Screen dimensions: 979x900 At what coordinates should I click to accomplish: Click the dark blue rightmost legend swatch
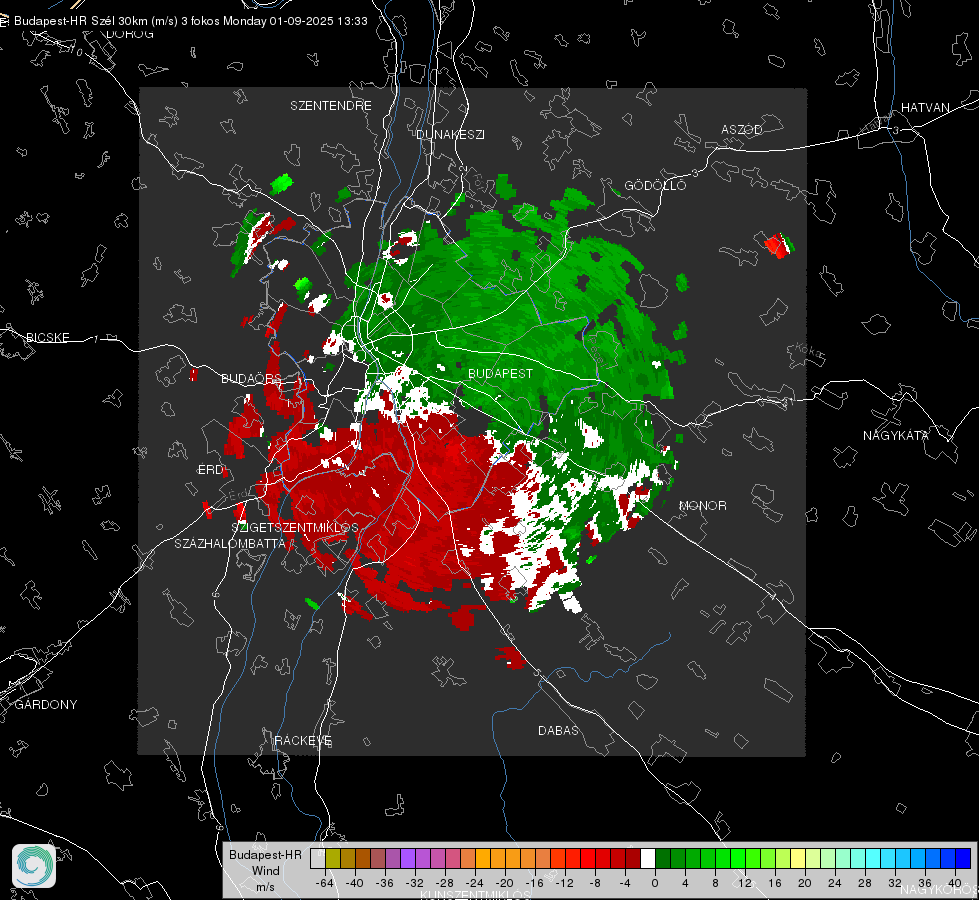(963, 859)
